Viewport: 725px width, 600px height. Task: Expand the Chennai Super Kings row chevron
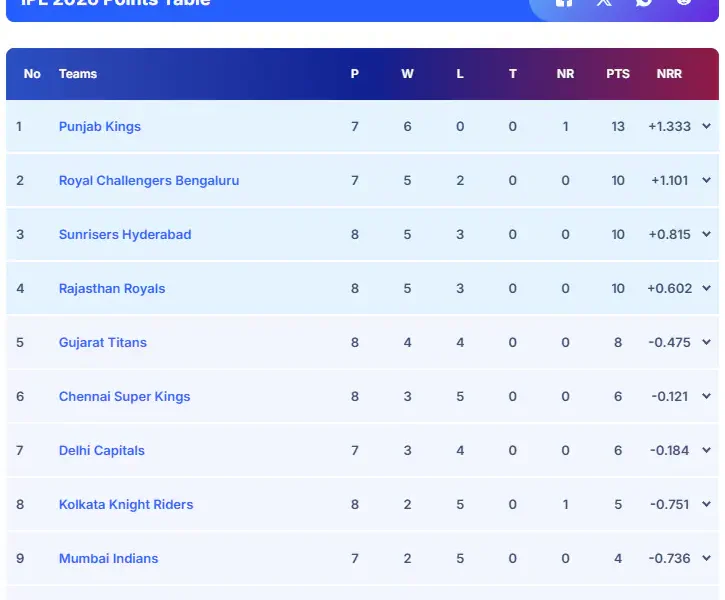coord(706,397)
